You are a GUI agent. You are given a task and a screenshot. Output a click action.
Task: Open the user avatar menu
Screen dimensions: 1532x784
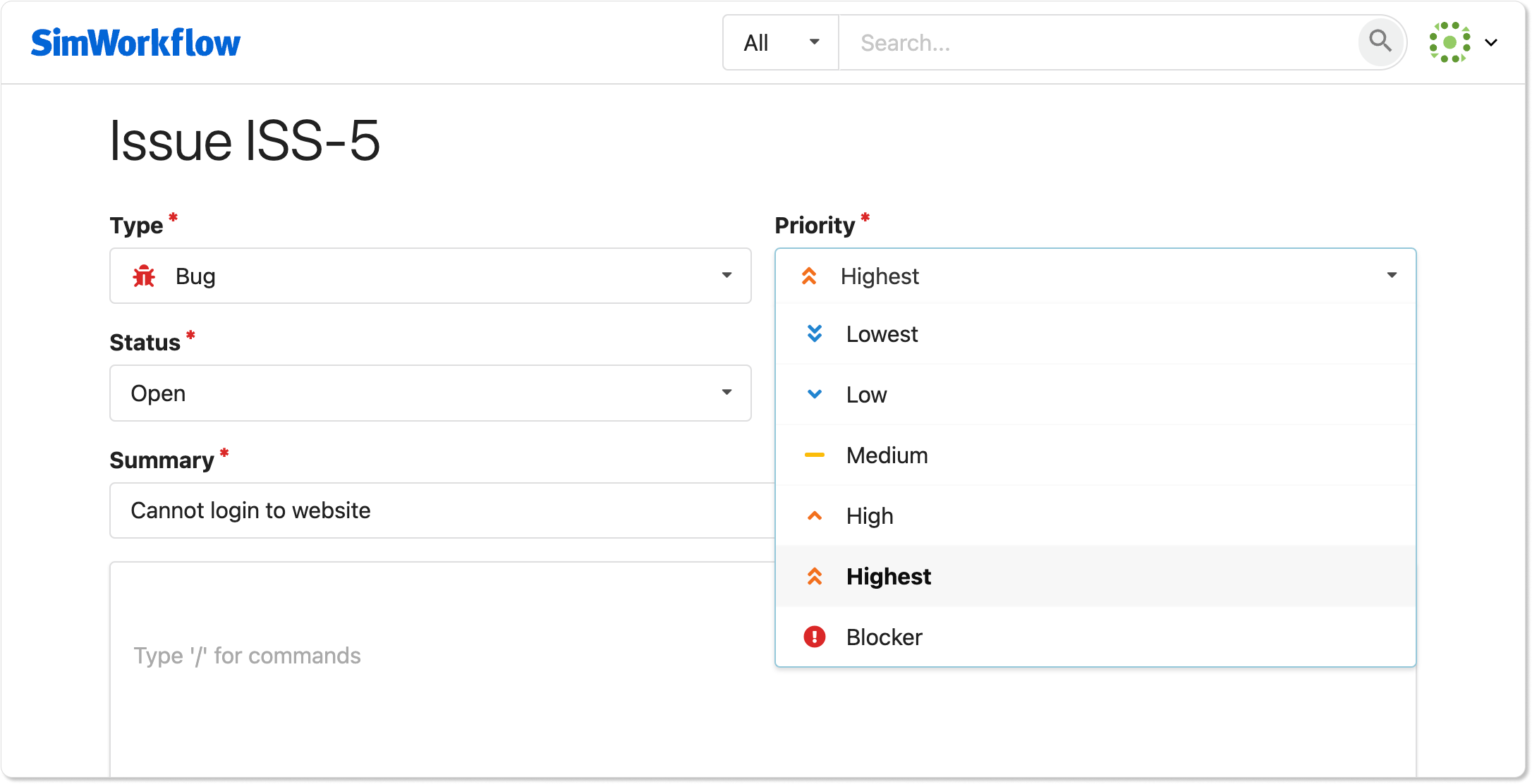(1449, 42)
